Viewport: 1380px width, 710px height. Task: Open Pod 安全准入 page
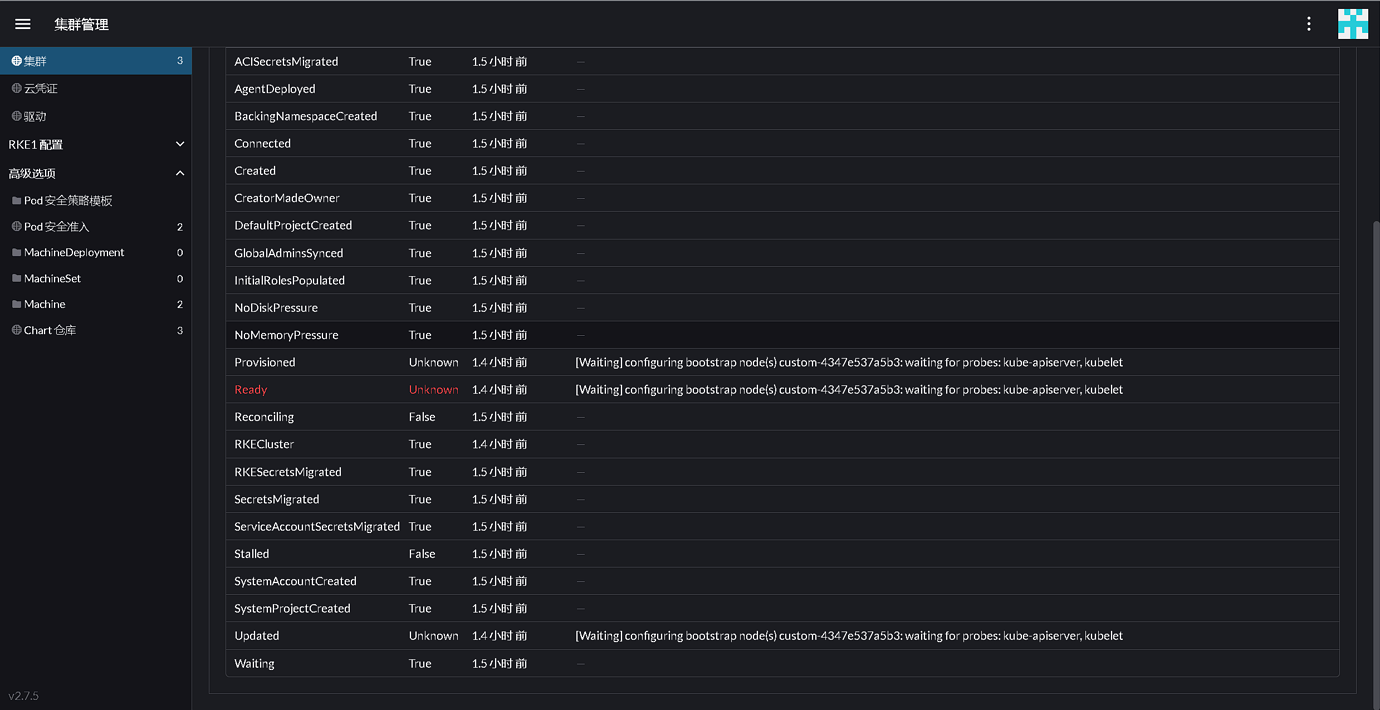(56, 227)
